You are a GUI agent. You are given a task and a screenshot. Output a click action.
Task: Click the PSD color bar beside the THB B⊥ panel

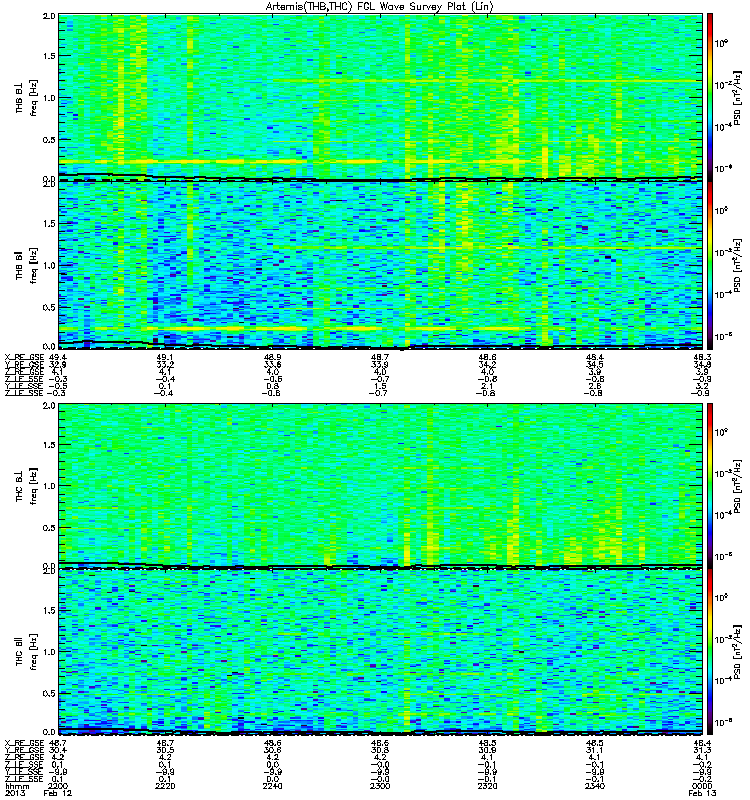pyautogui.click(x=710, y=97)
